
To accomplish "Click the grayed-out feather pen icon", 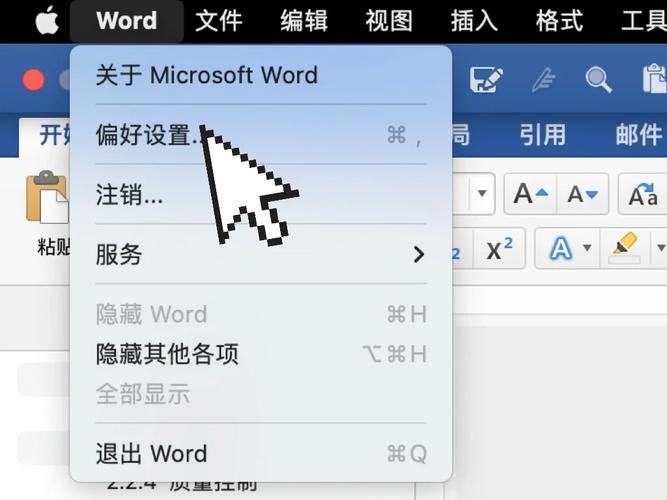I will (543, 80).
